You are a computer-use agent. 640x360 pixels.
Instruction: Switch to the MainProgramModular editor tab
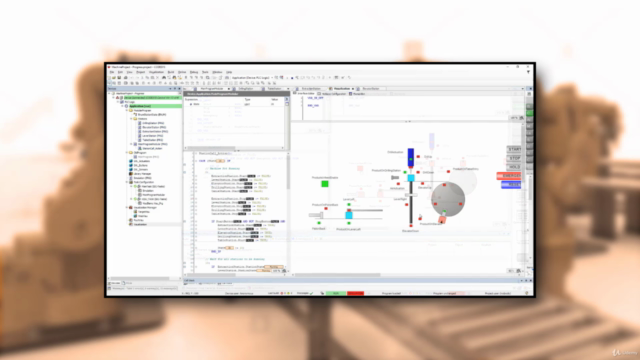(x=212, y=89)
